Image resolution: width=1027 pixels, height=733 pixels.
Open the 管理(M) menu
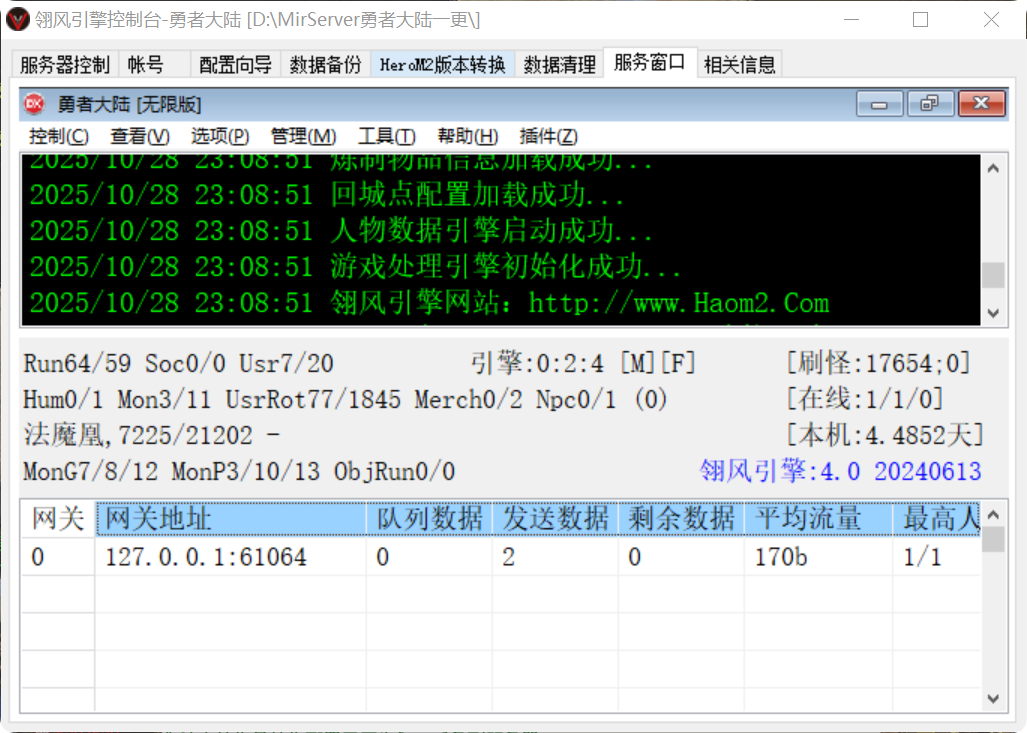pyautogui.click(x=302, y=136)
